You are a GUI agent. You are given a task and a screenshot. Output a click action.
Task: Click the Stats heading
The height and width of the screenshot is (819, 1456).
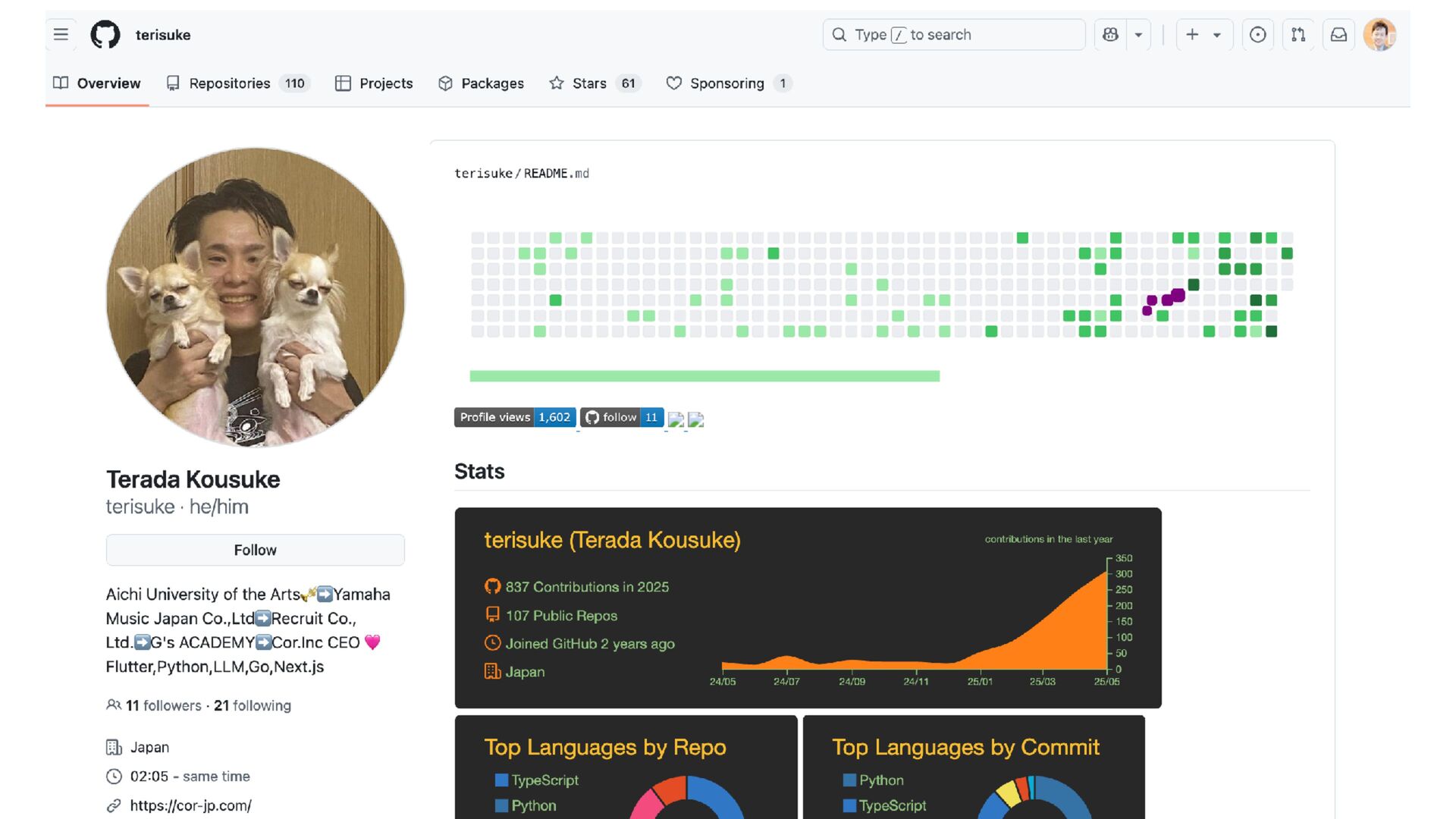pos(479,472)
